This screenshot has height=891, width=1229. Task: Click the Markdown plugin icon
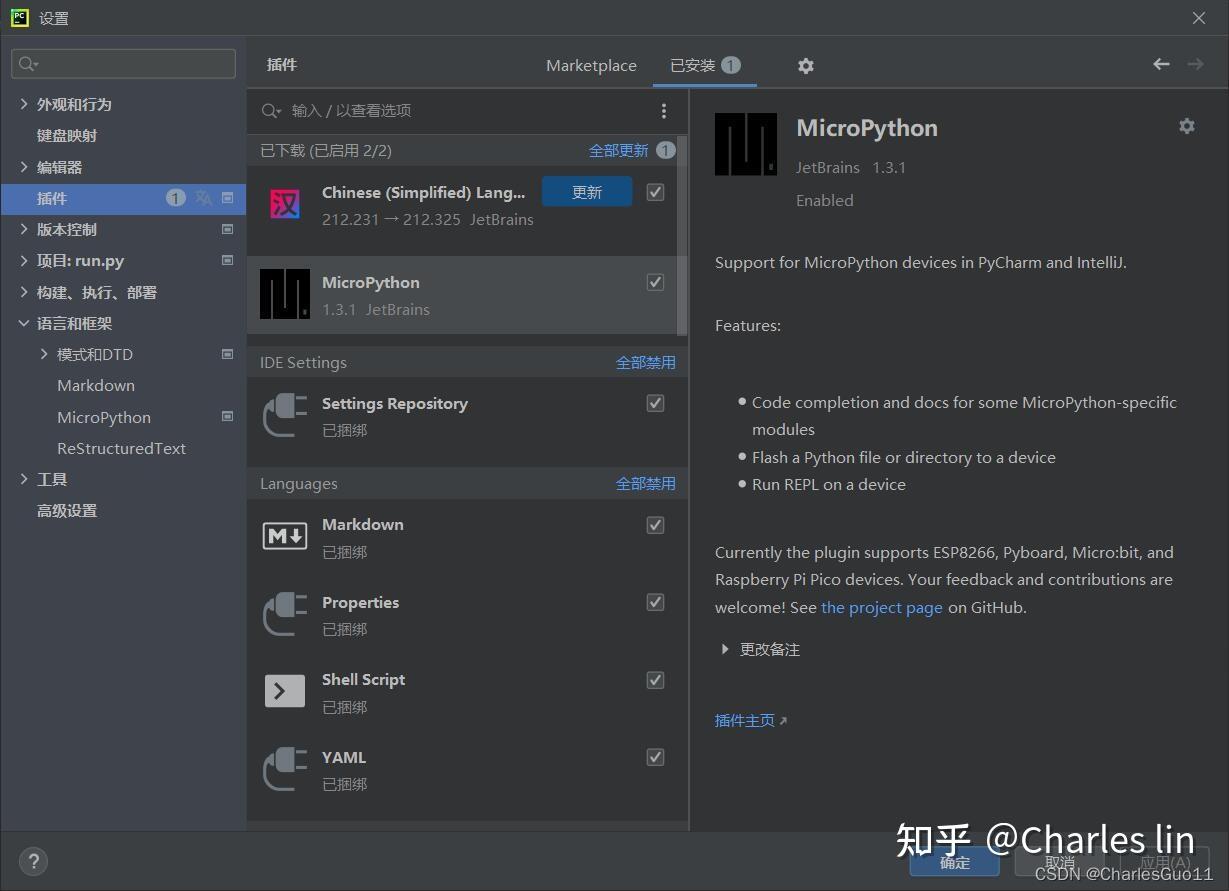(x=284, y=536)
